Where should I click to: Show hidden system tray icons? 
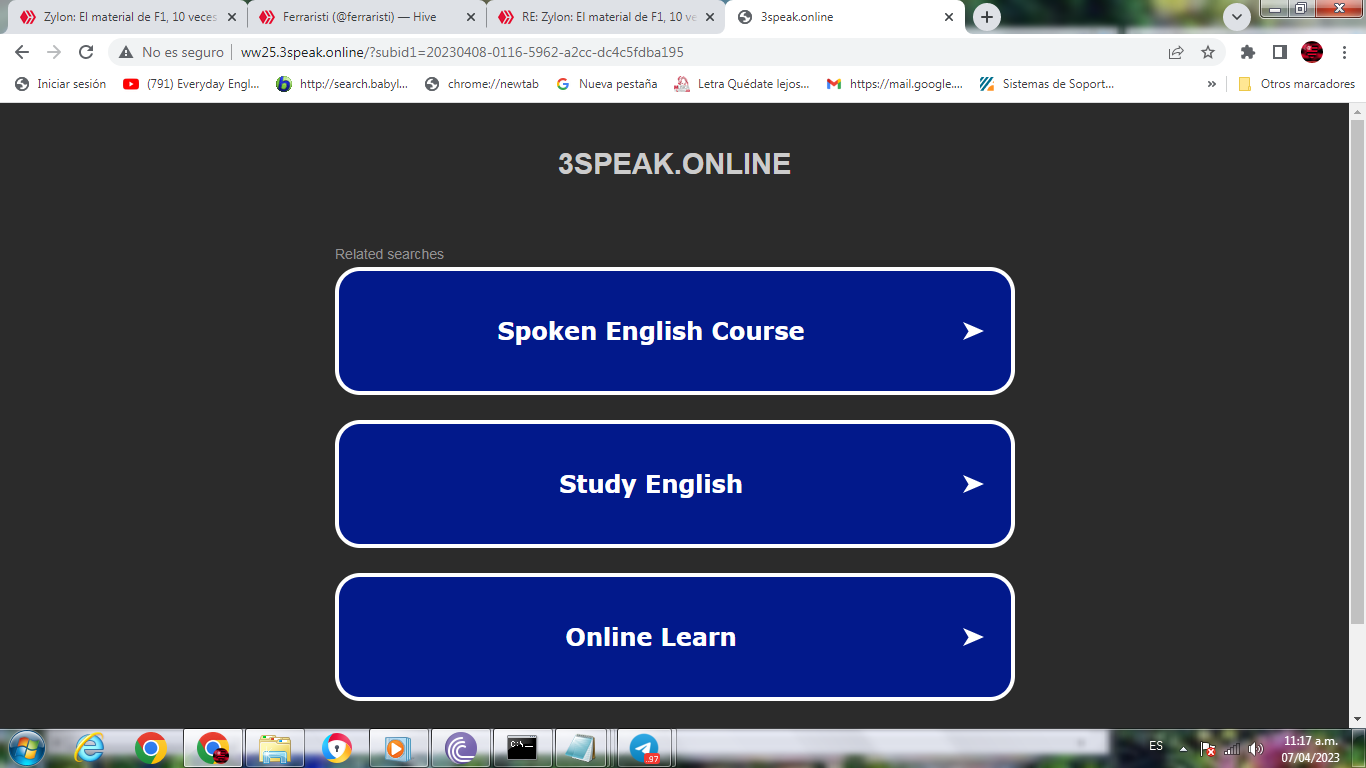[x=1184, y=748]
